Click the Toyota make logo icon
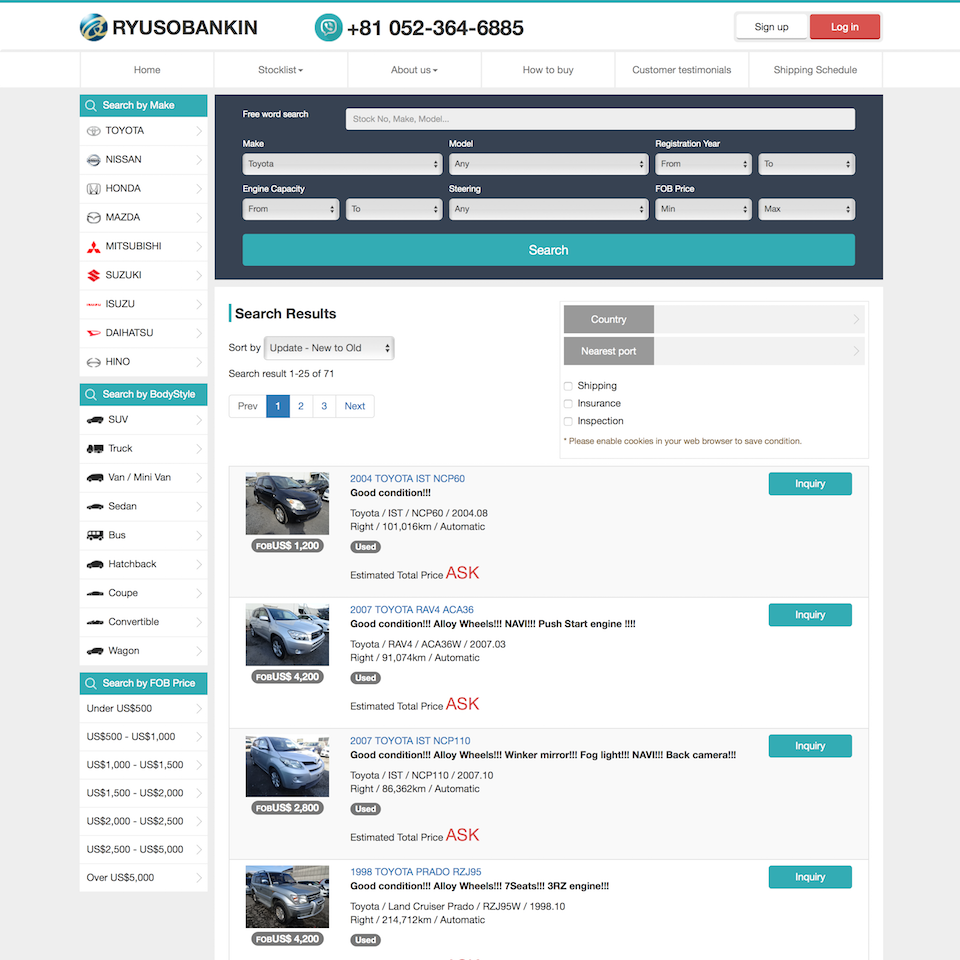 (94, 131)
